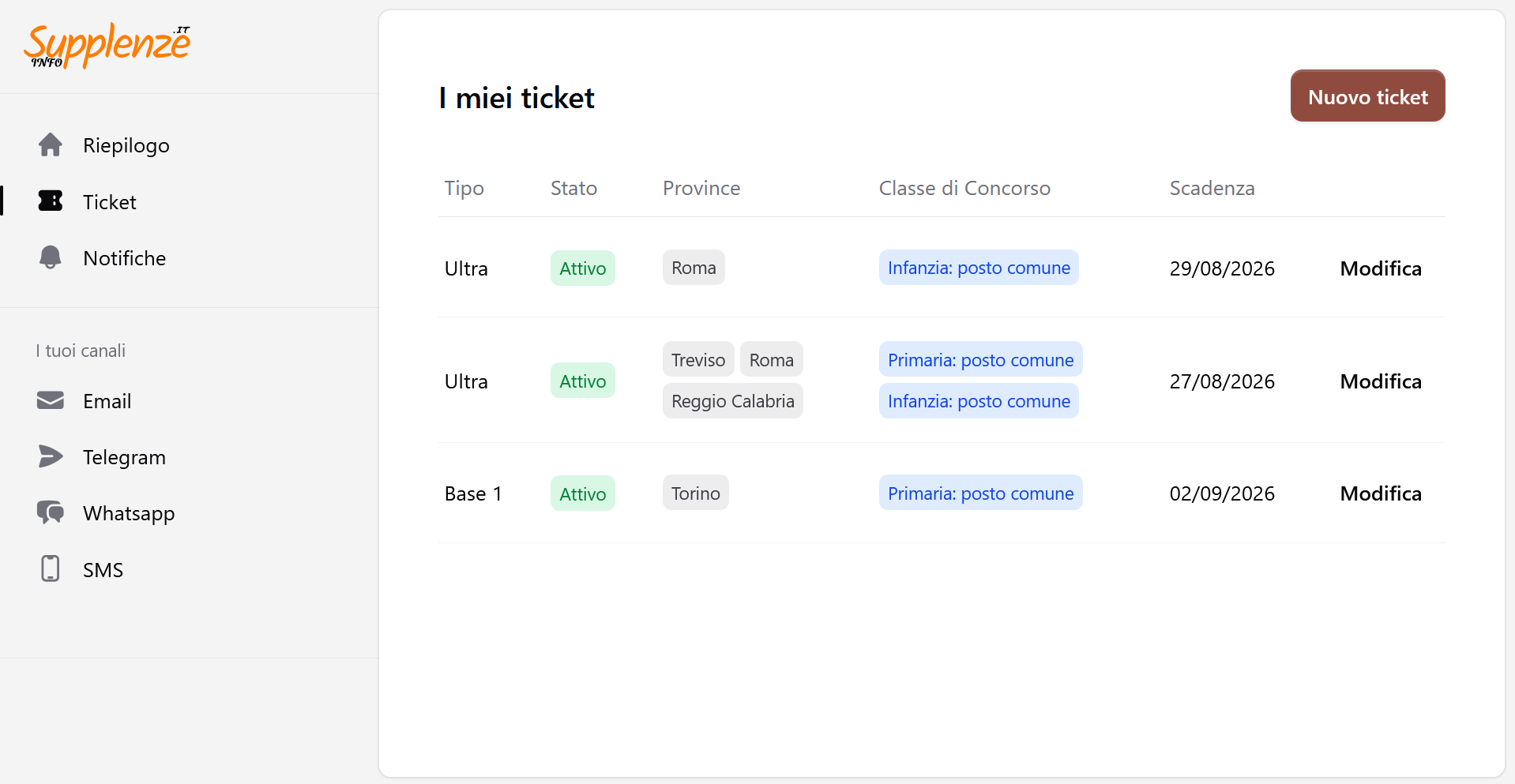This screenshot has height=784, width=1515.
Task: Select the Ticket icon in sidebar
Action: pyautogui.click(x=51, y=201)
